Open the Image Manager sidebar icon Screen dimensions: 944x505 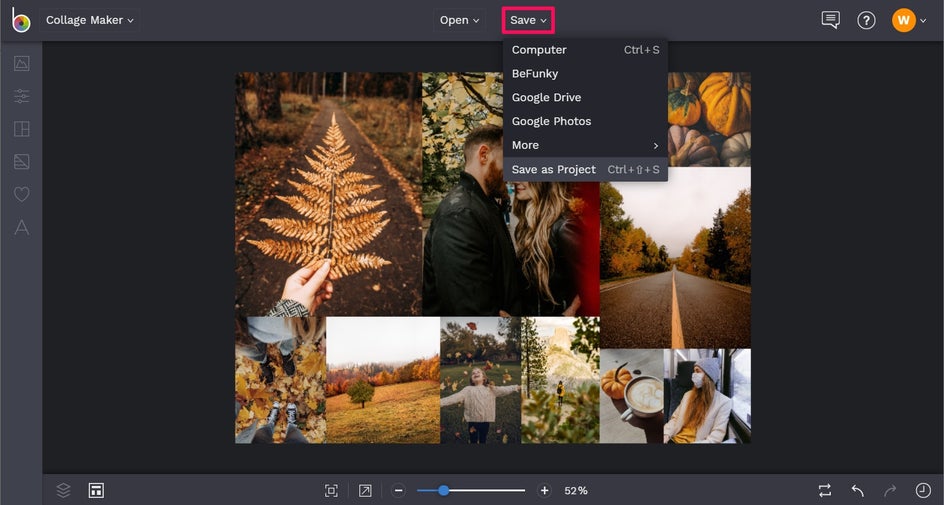[22, 63]
